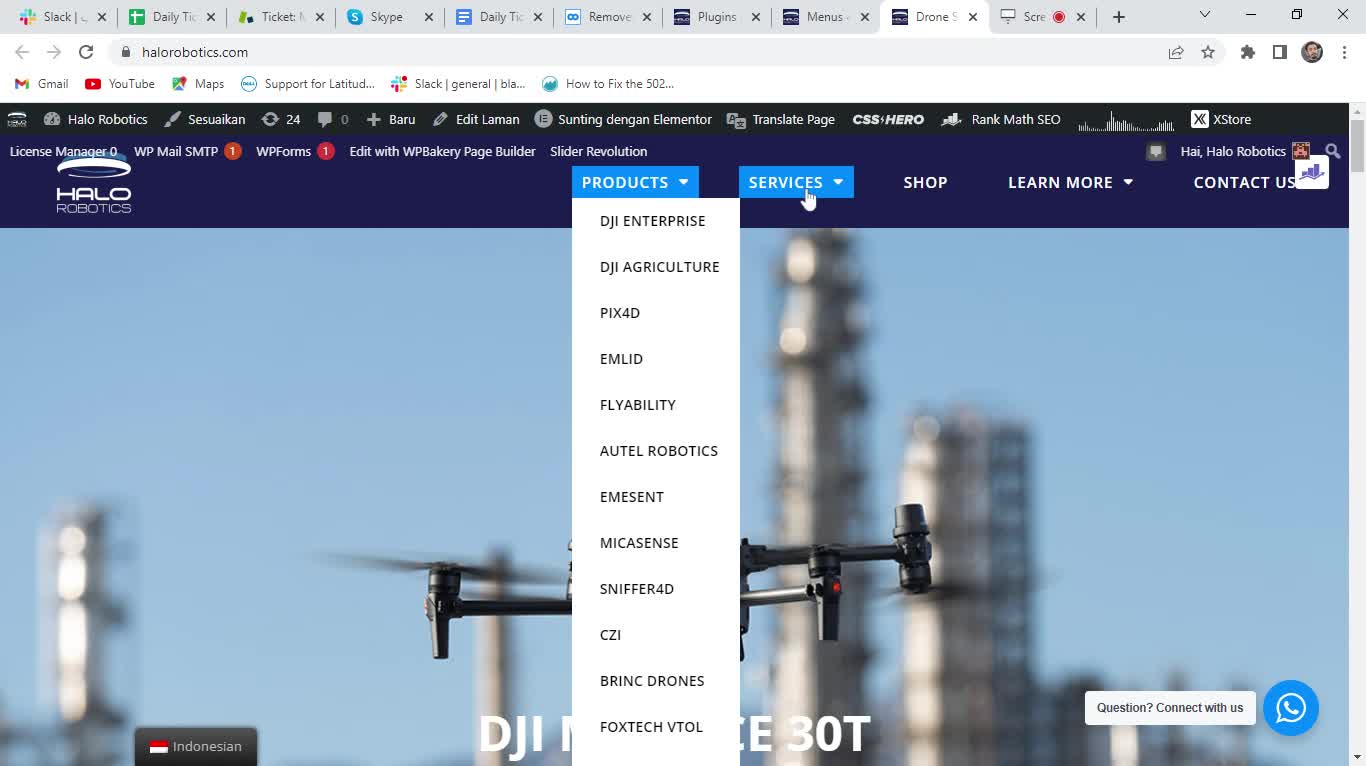1366x766 pixels.
Task: Reload the page with the browser refresh icon
Action: pyautogui.click(x=86, y=52)
